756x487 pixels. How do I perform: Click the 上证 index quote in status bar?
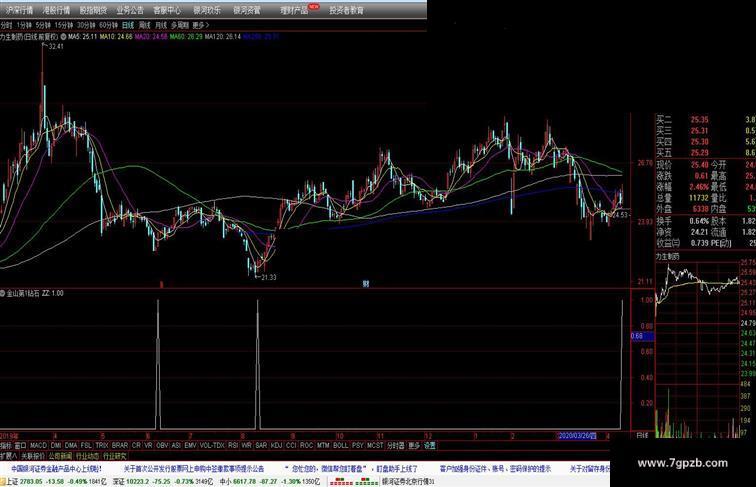pos(54,482)
